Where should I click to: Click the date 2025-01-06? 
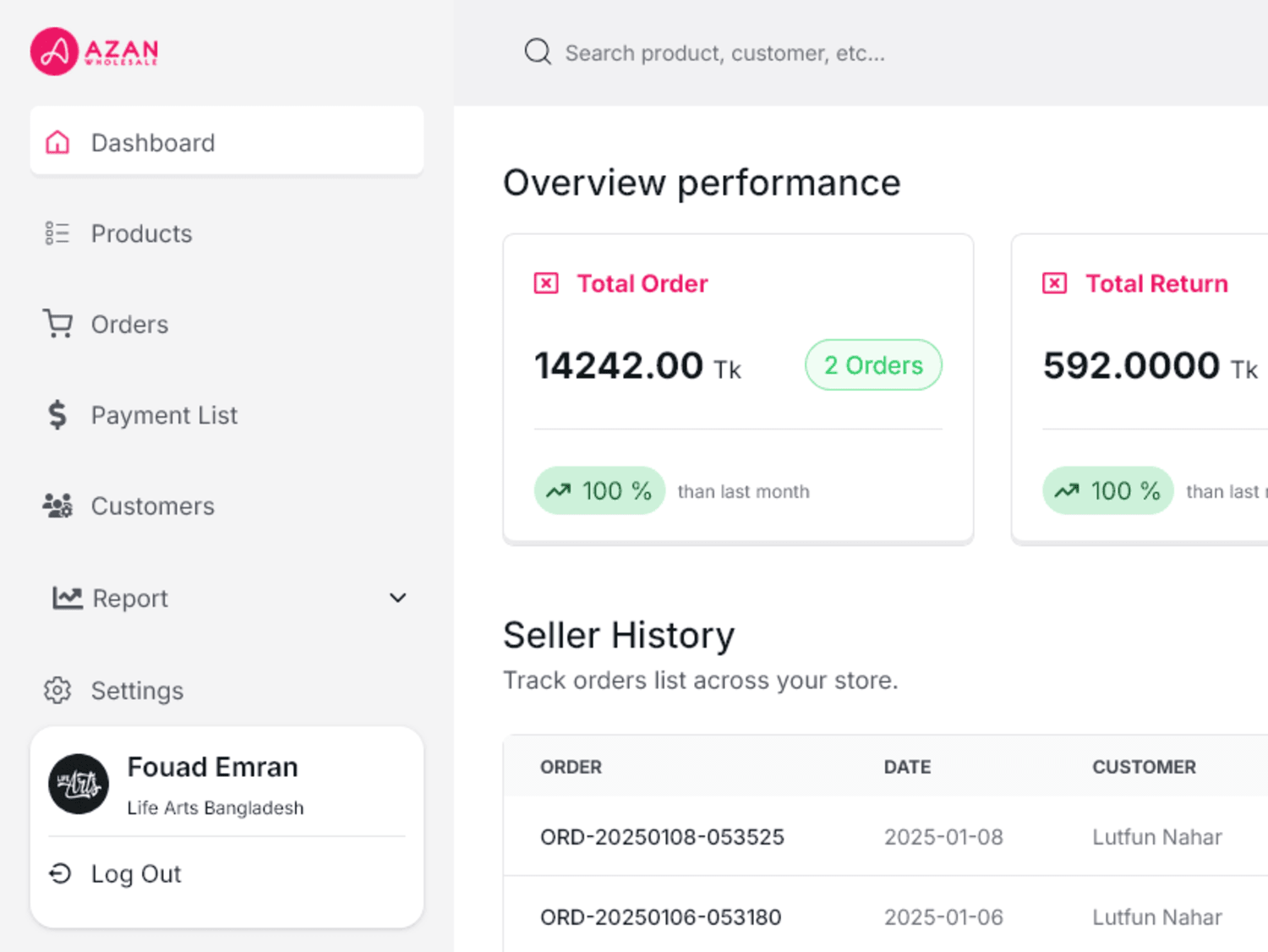coord(943,917)
